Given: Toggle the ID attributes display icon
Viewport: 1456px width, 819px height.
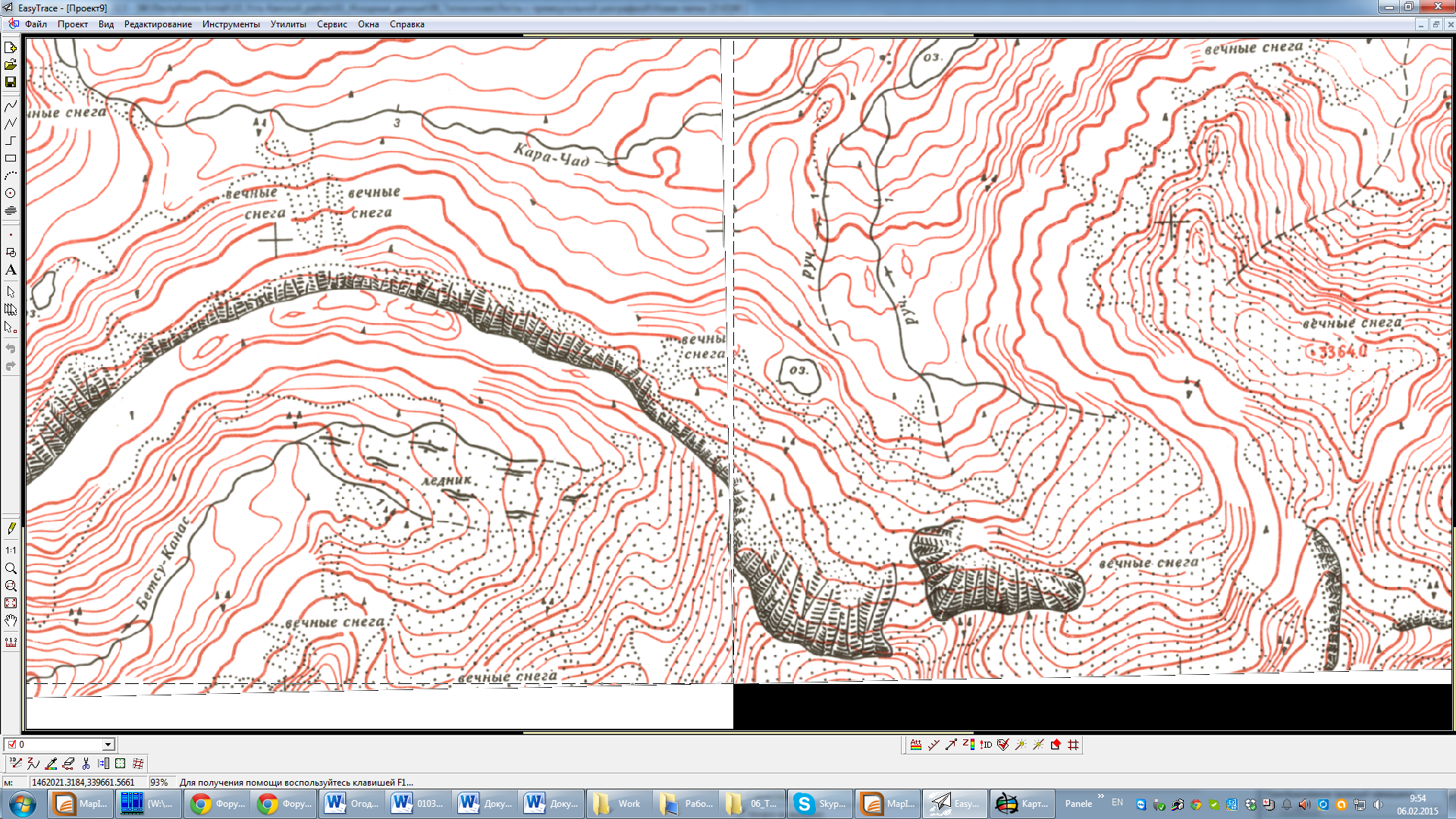Looking at the screenshot, I should (986, 745).
